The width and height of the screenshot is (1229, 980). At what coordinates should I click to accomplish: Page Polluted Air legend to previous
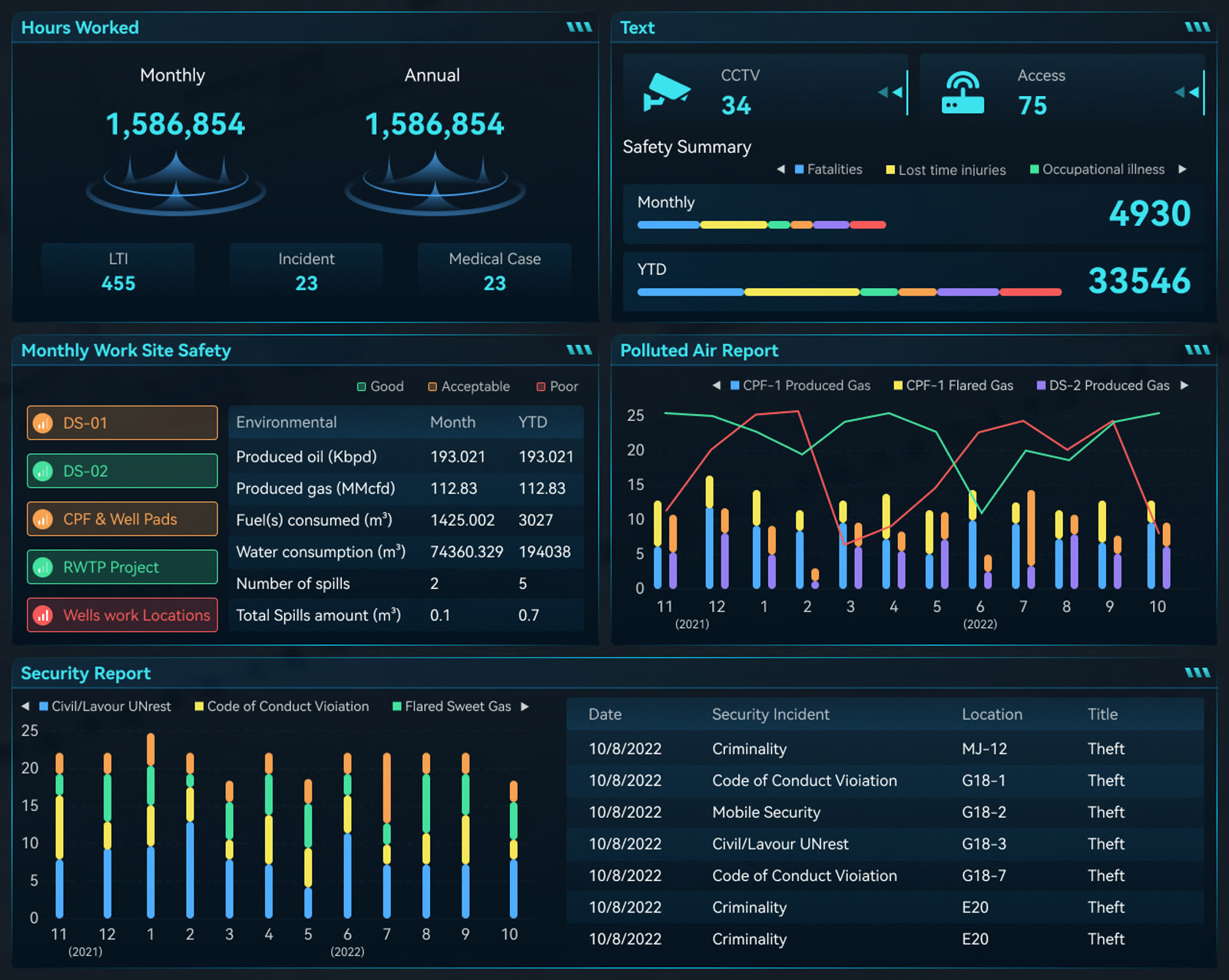click(x=716, y=386)
